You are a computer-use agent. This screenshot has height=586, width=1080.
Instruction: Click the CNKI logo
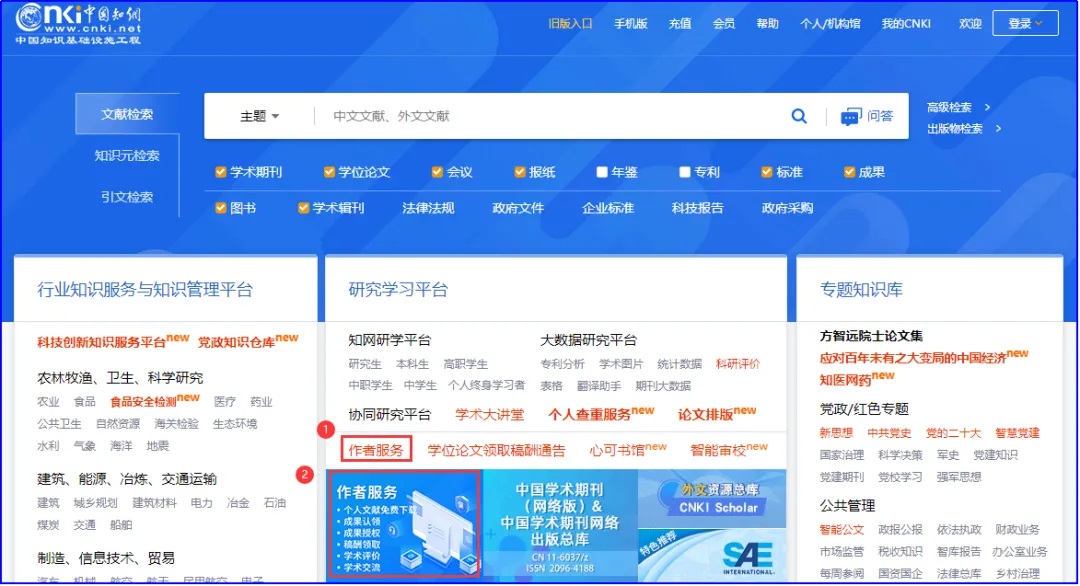pos(78,24)
